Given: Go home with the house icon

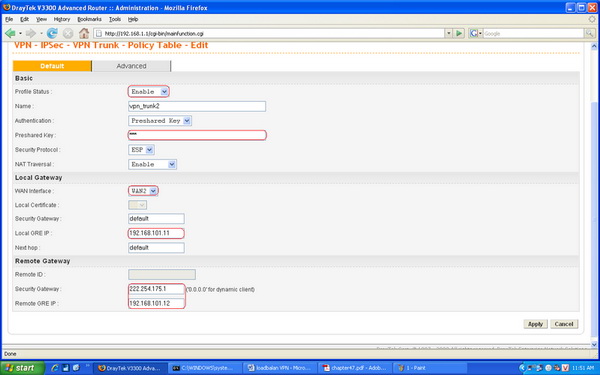Looking at the screenshot, I should pyautogui.click(x=84, y=33).
